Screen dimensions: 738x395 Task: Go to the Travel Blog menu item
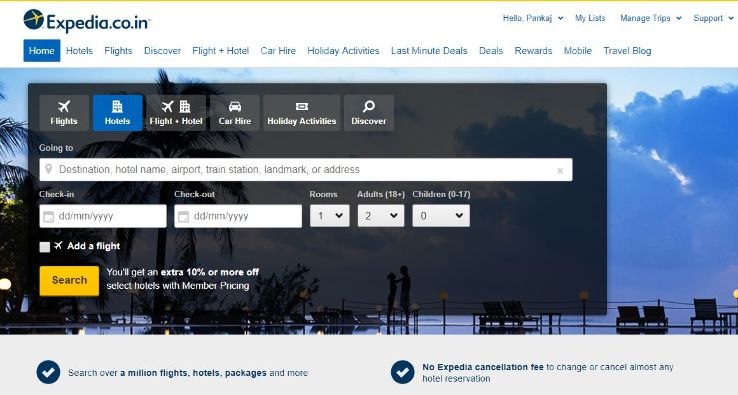click(x=627, y=51)
